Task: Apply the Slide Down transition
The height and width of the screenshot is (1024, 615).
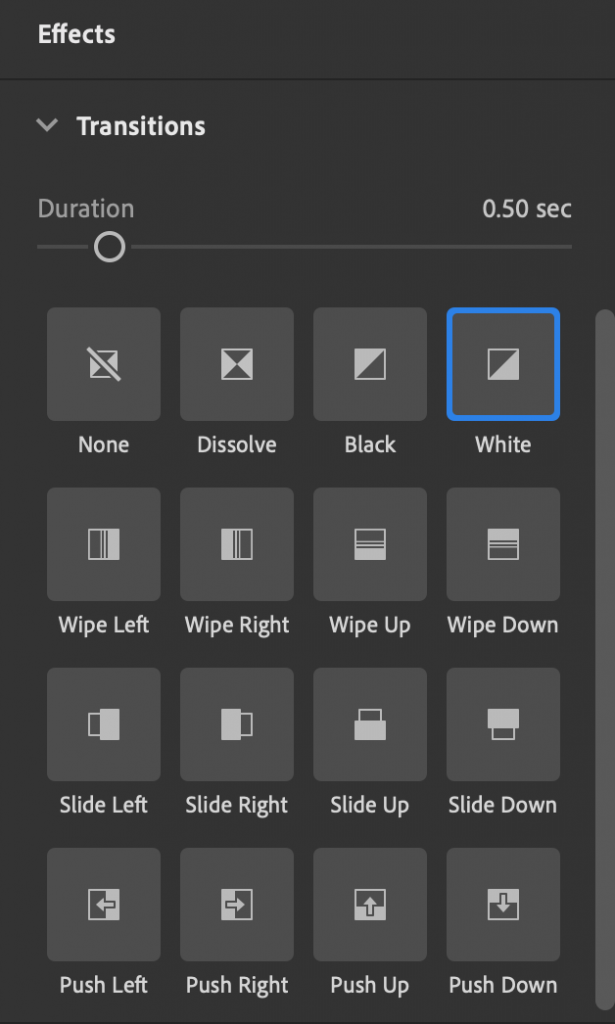Action: point(503,724)
